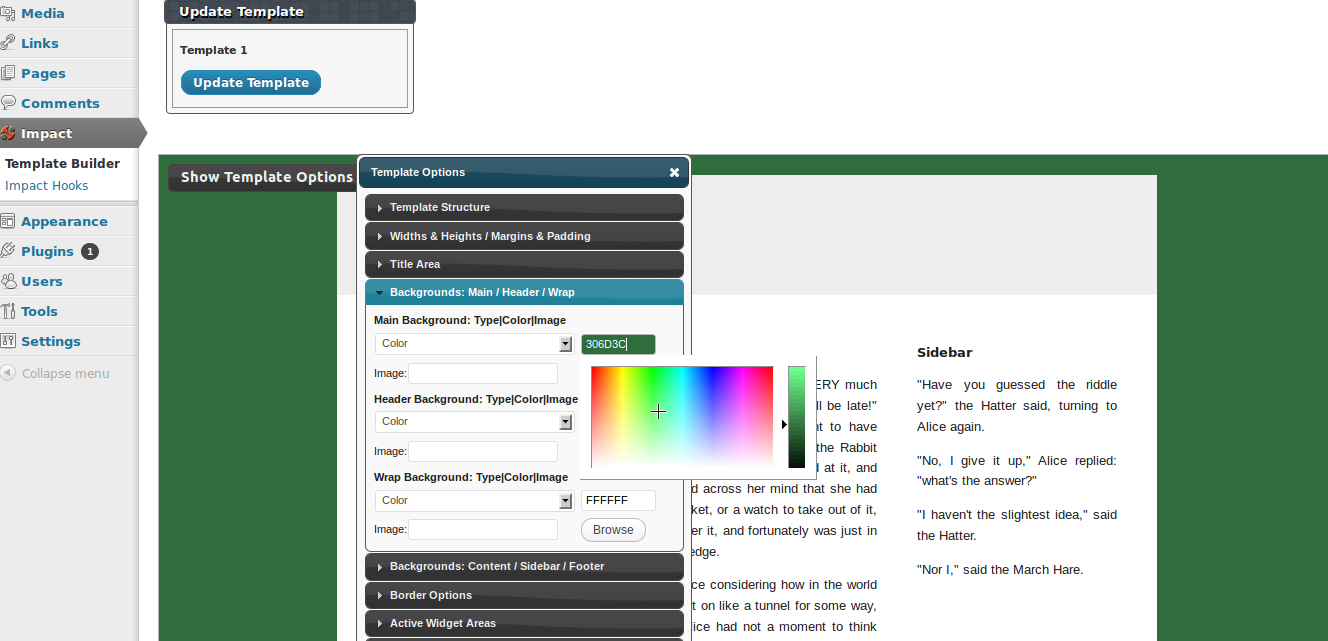Click the Settings icon in sidebar
The height and width of the screenshot is (641, 1328).
(x=8, y=341)
